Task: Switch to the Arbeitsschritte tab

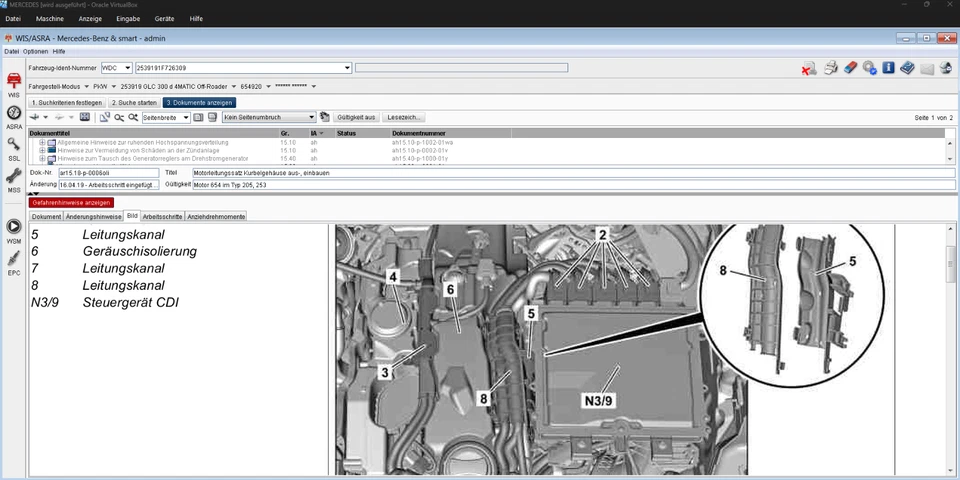Action: (x=162, y=216)
